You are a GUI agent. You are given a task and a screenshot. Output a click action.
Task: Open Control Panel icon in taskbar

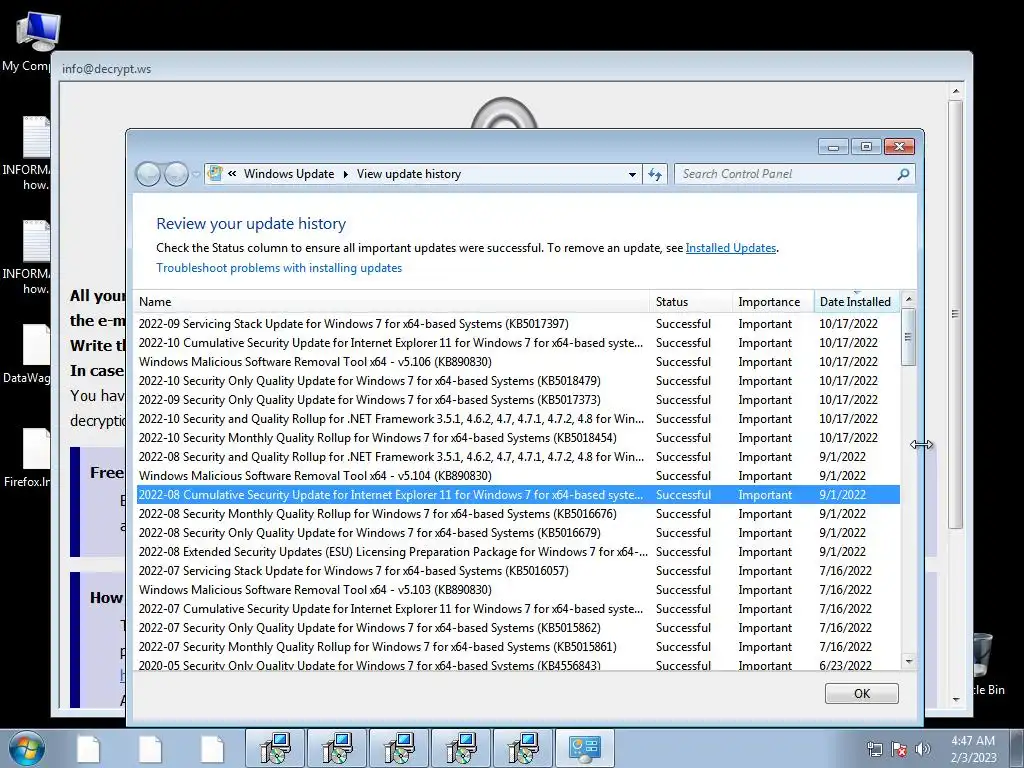[x=584, y=748]
